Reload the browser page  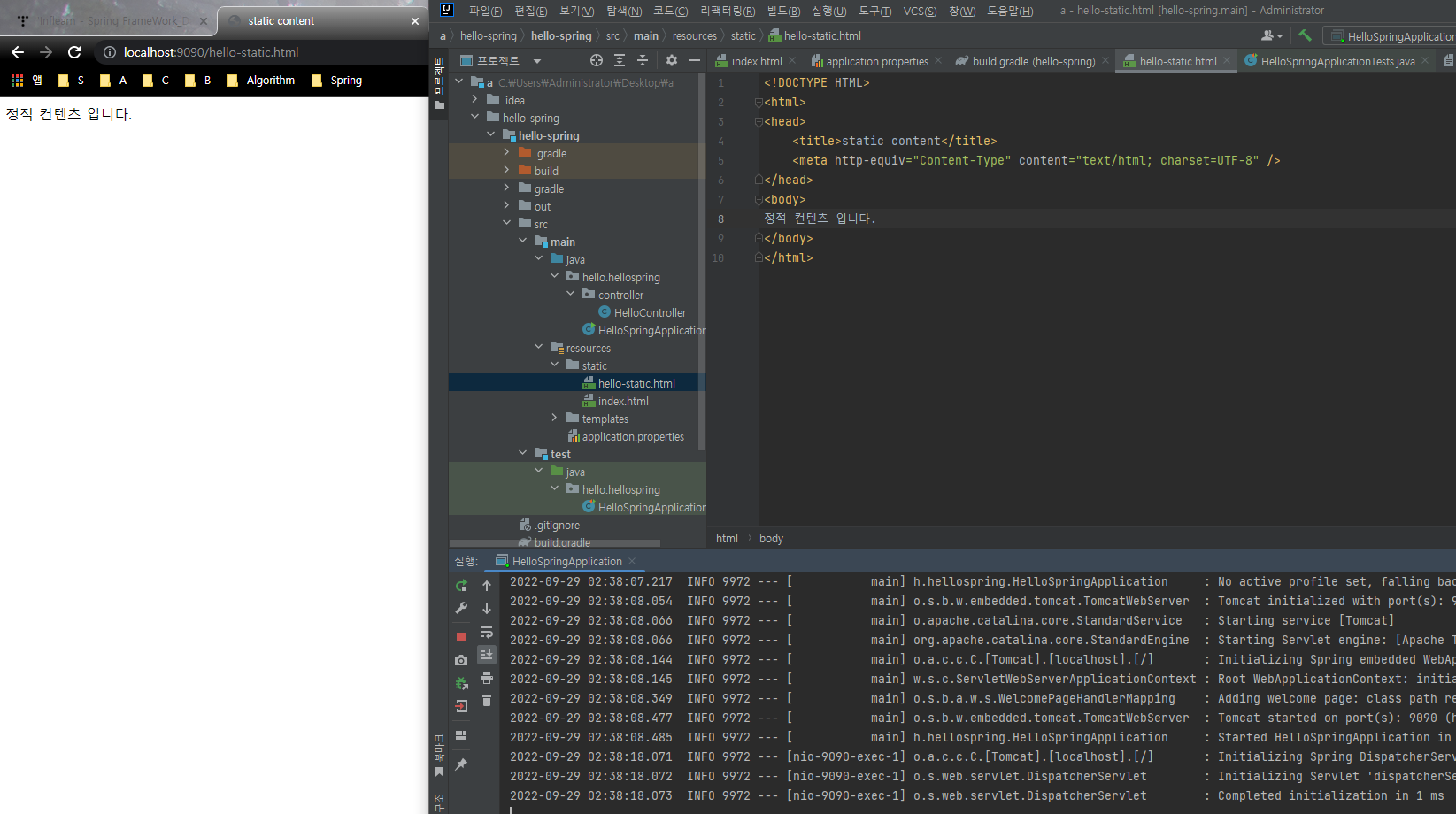(x=74, y=52)
